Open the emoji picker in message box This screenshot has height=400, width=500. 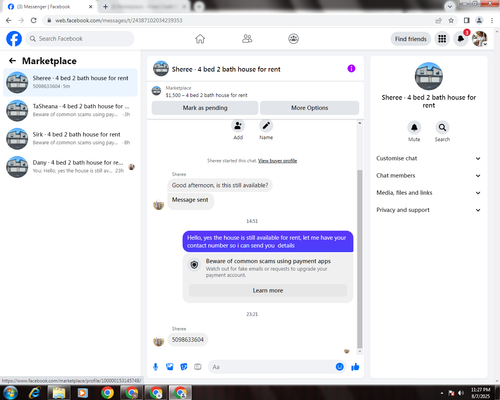[339, 367]
